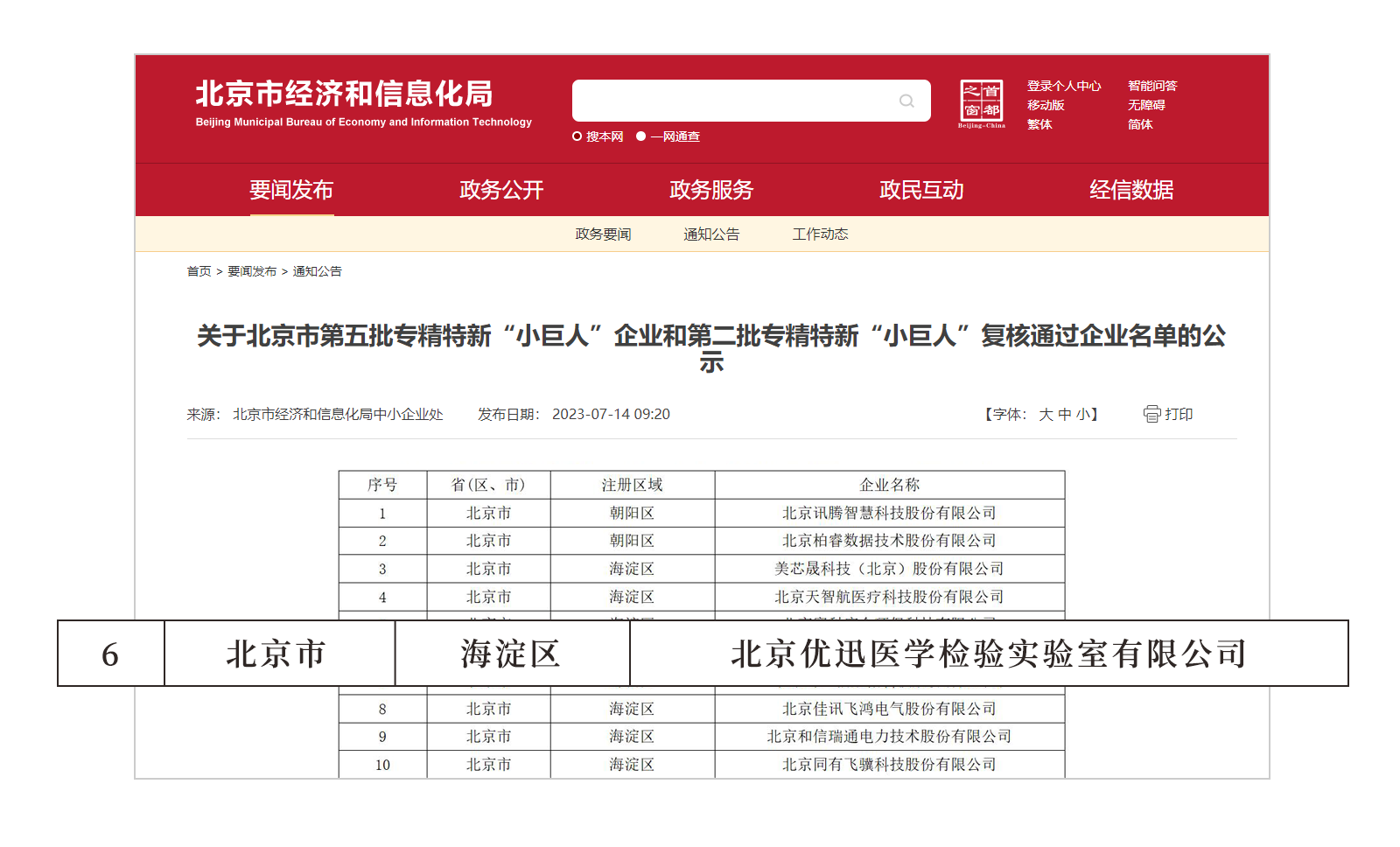The image size is (1400, 847).
Task: Open the 经信数据 main tab
Action: (1131, 190)
